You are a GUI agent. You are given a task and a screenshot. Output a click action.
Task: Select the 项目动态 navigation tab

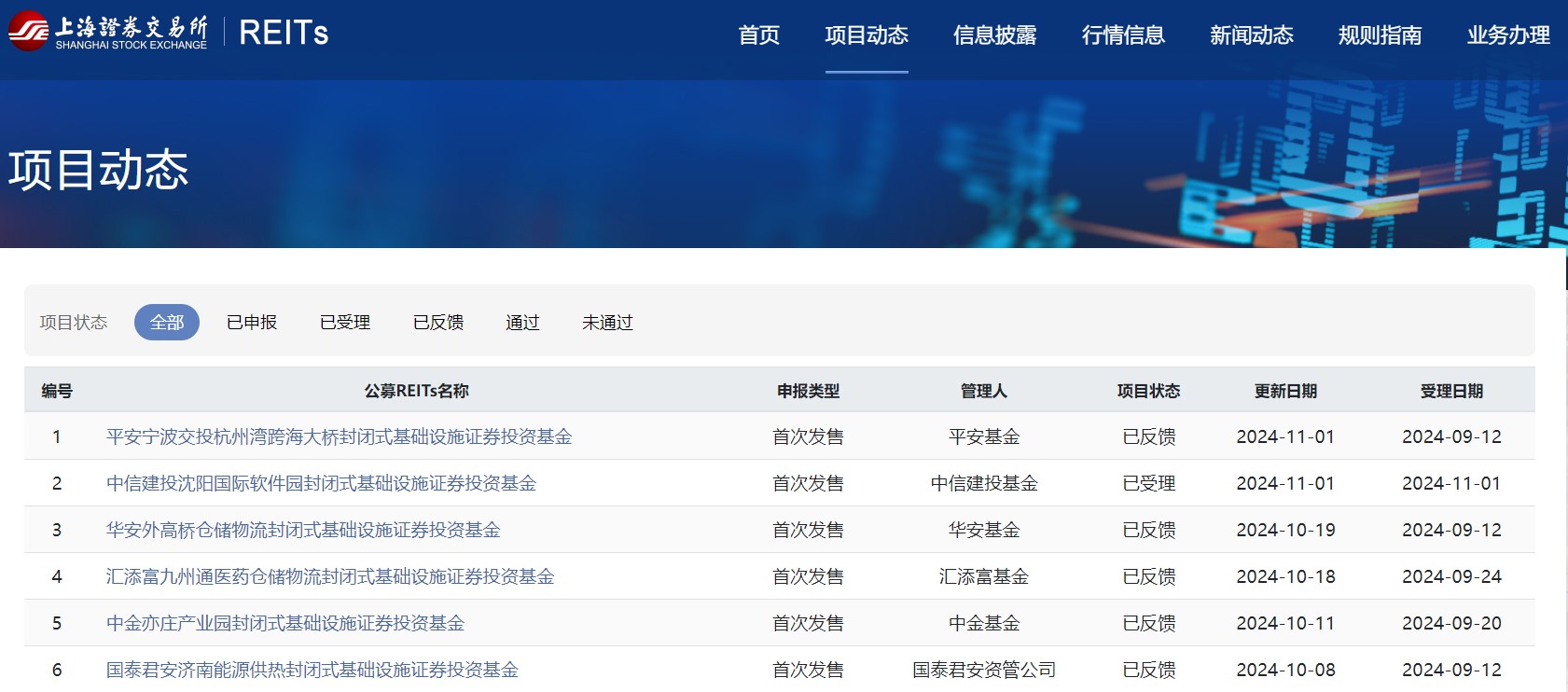pos(867,35)
